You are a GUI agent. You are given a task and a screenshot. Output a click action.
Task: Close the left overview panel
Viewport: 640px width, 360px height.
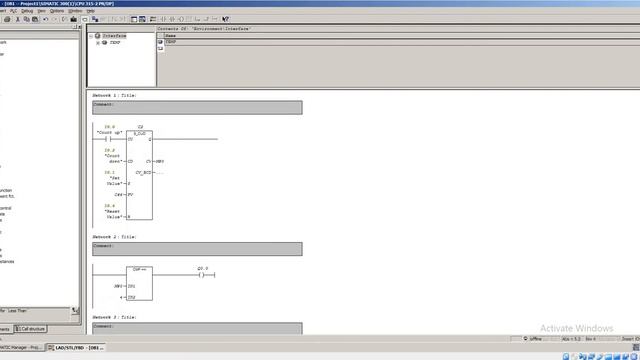click(x=80, y=27)
